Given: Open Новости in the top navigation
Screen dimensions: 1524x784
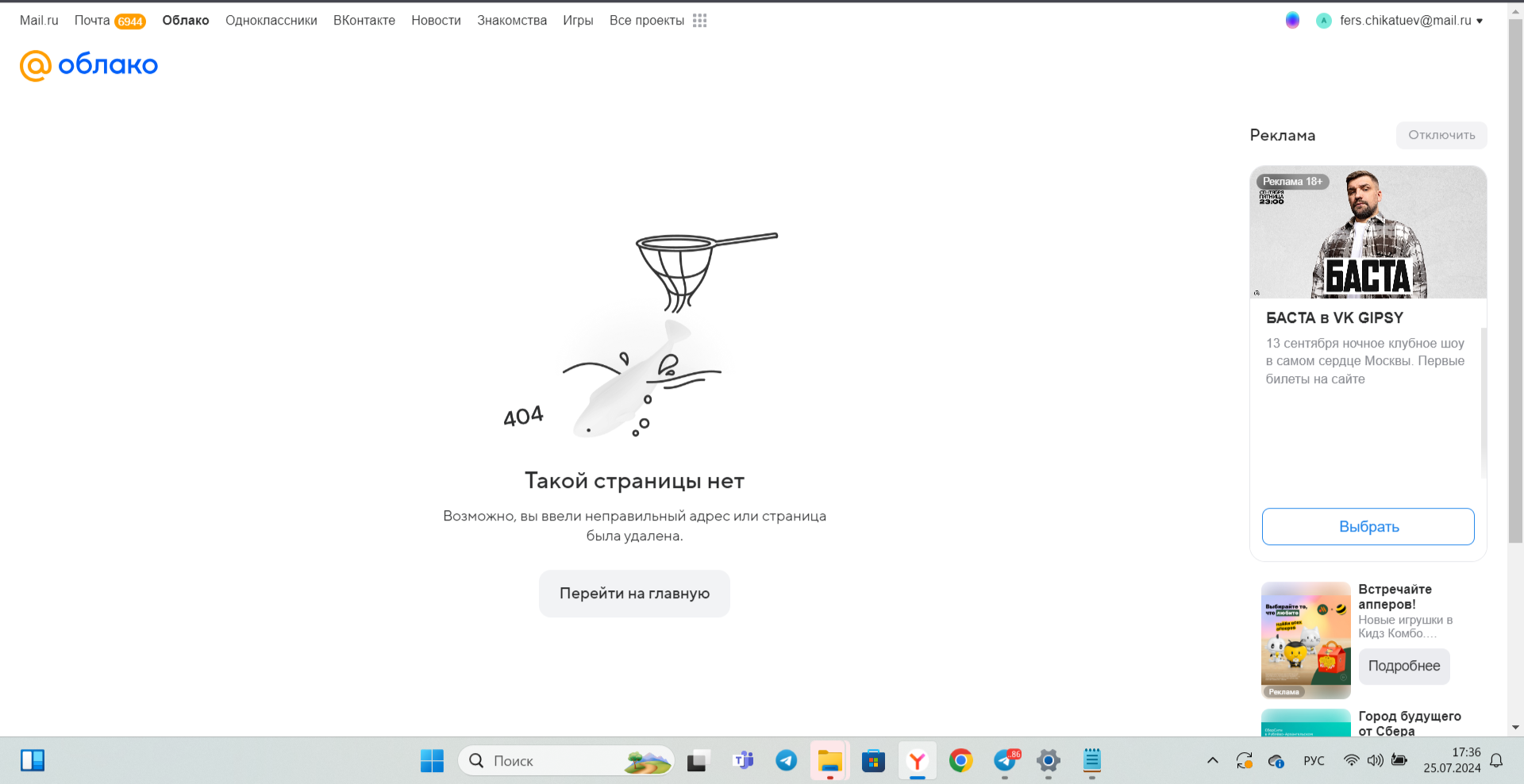Looking at the screenshot, I should [x=436, y=21].
